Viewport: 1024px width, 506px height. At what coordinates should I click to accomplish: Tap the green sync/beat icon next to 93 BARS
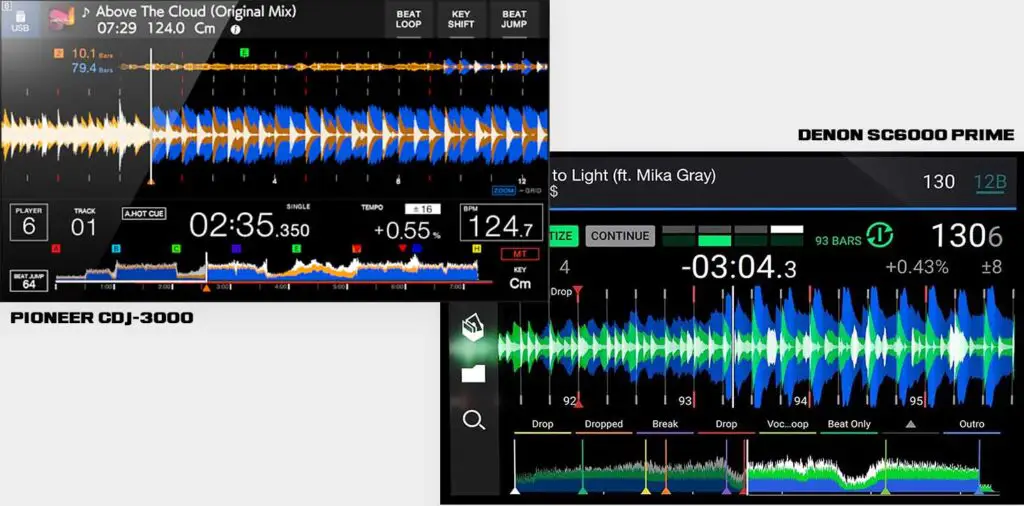pos(880,236)
